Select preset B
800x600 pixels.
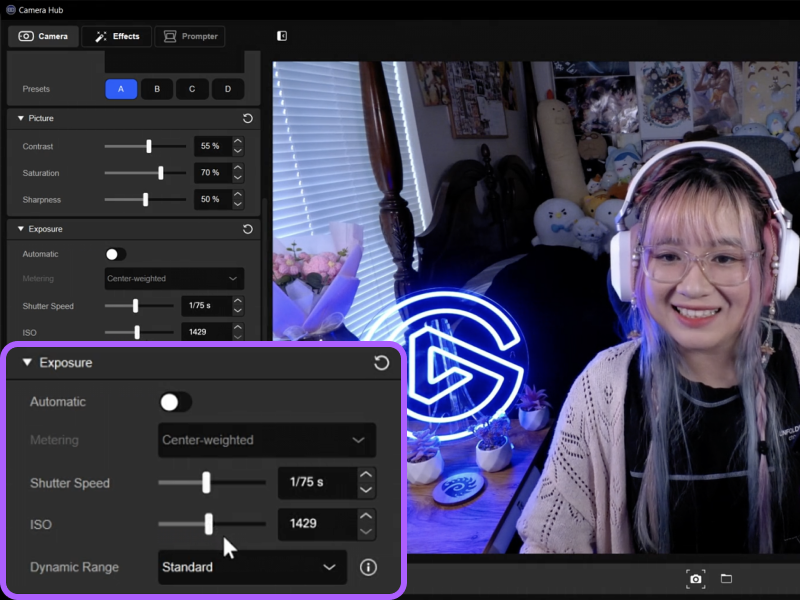[x=157, y=89]
